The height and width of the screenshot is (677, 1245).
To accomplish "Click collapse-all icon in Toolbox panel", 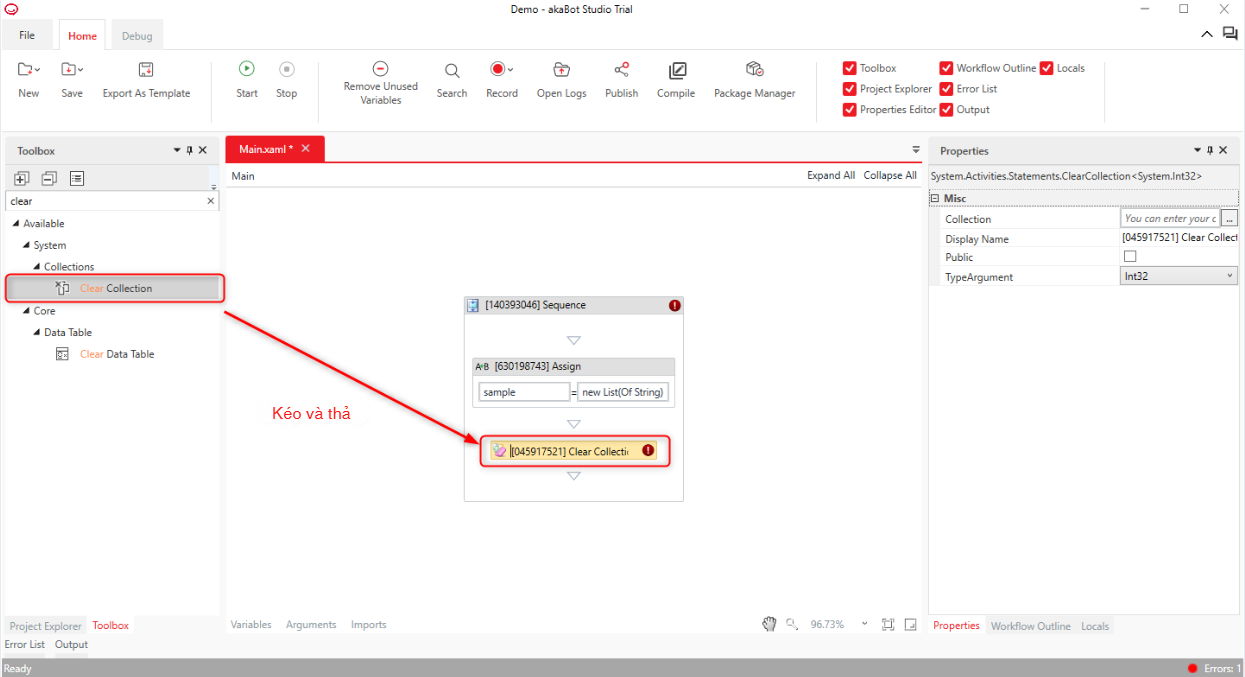I will click(x=49, y=178).
